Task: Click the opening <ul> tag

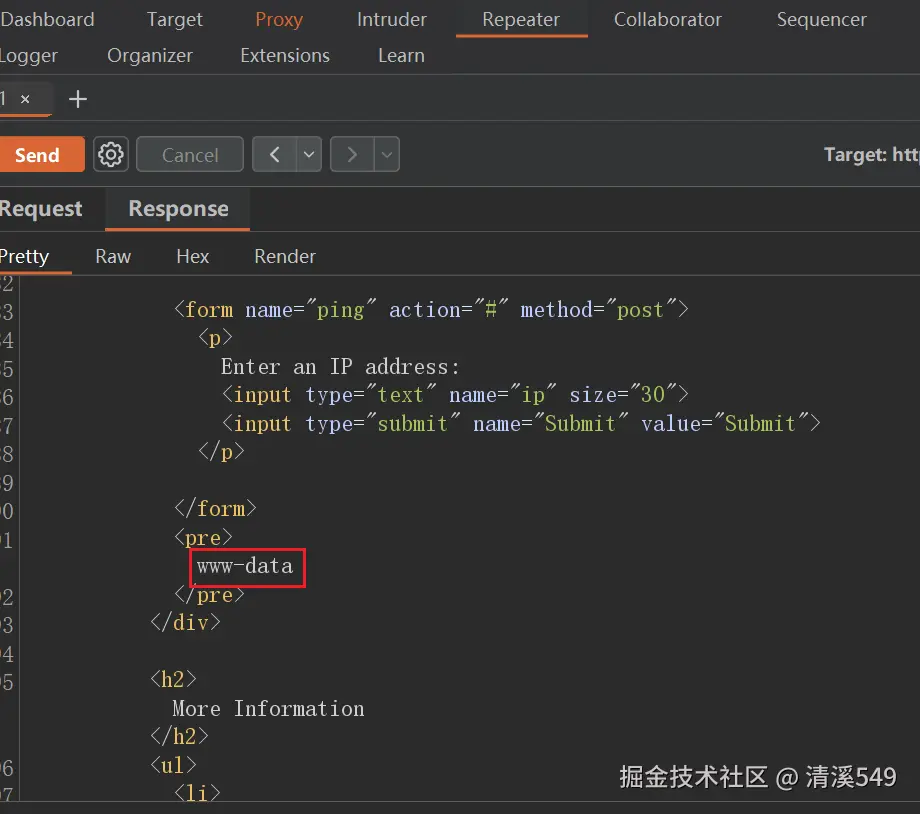Action: tap(173, 766)
